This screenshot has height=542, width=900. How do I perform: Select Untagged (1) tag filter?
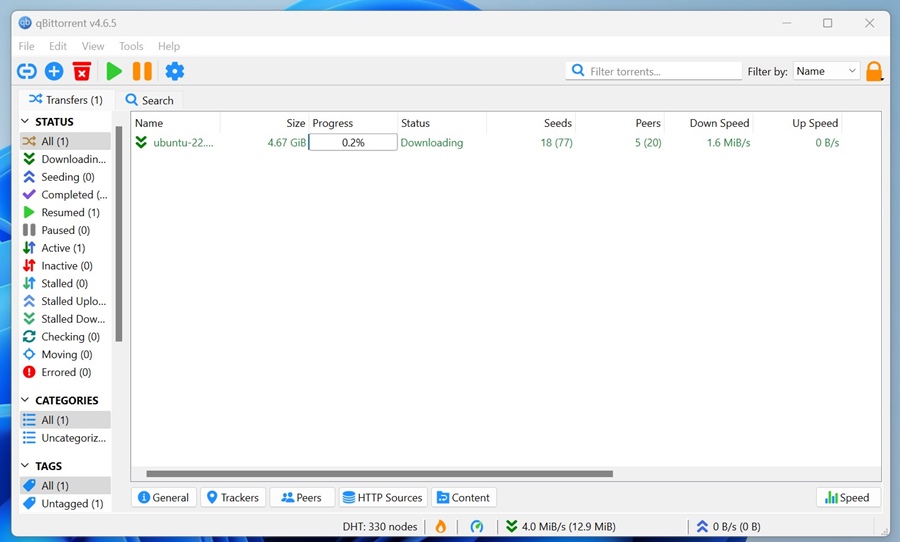(x=65, y=504)
